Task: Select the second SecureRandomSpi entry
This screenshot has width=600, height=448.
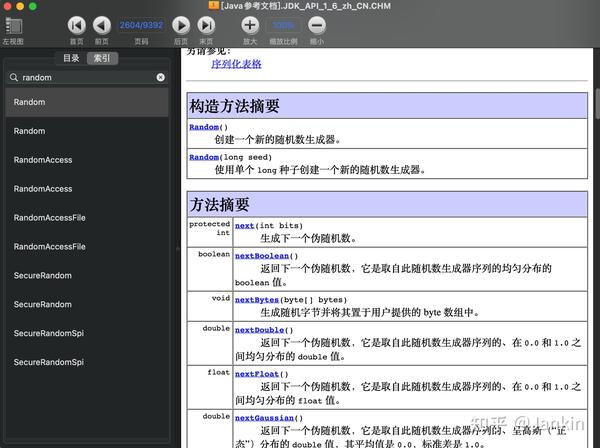Action: point(87,362)
